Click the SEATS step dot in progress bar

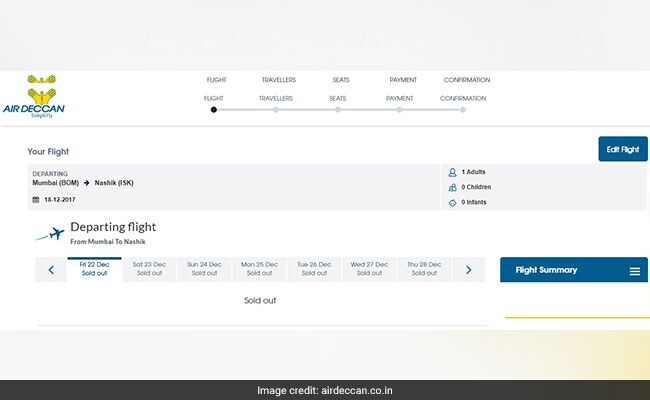click(338, 110)
